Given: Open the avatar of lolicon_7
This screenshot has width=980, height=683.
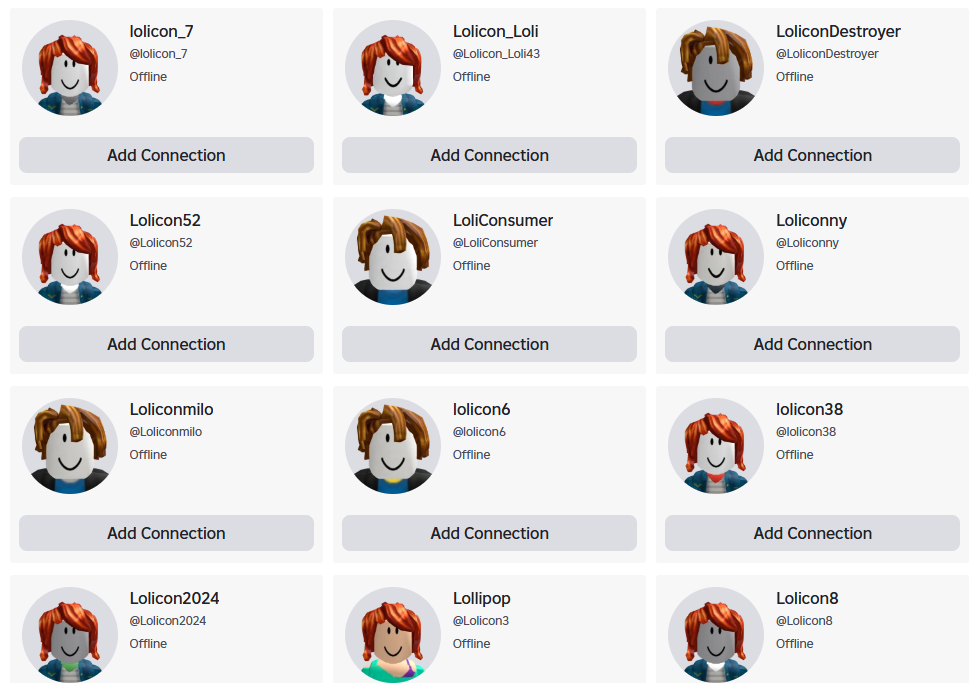Looking at the screenshot, I should click(70, 68).
